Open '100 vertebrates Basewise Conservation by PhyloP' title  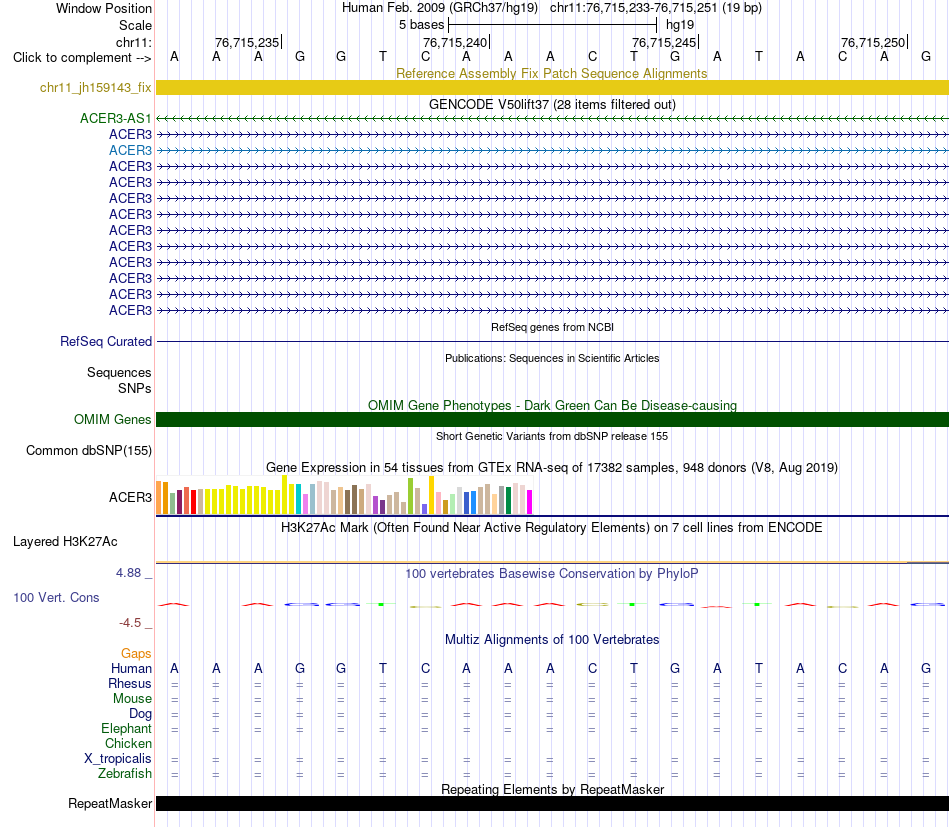[x=552, y=573]
